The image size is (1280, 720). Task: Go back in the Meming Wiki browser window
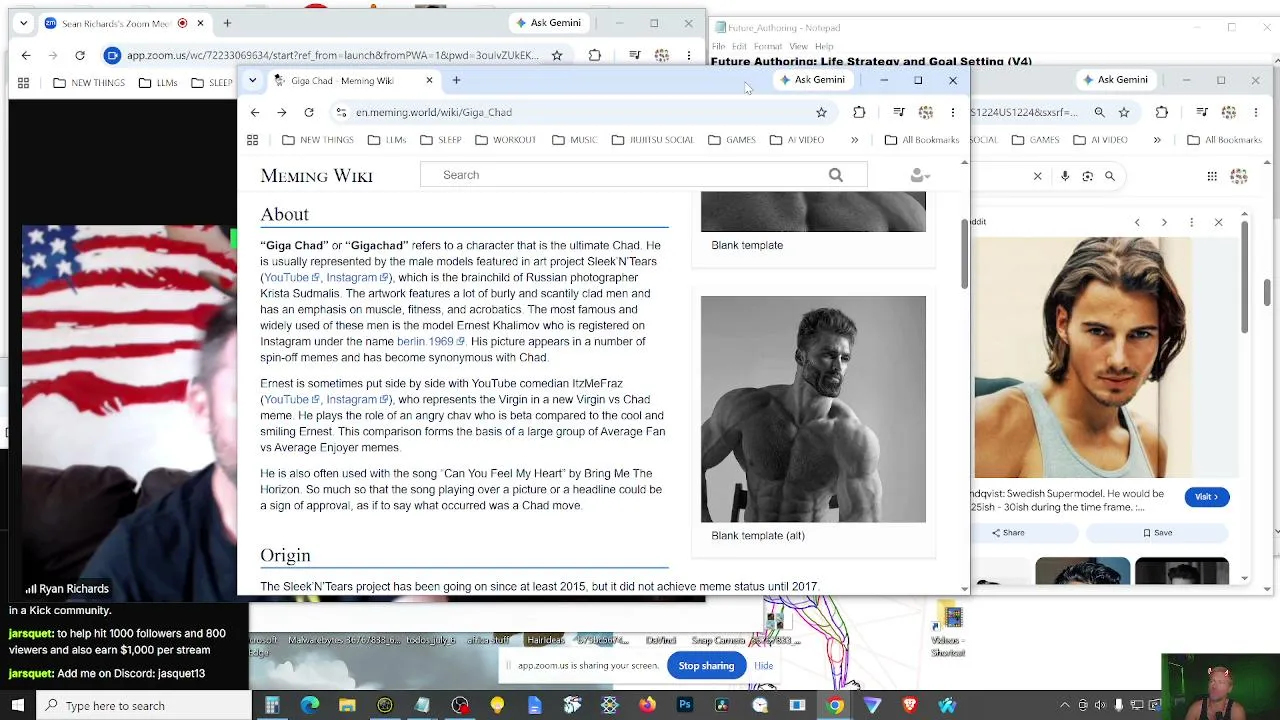tap(255, 112)
